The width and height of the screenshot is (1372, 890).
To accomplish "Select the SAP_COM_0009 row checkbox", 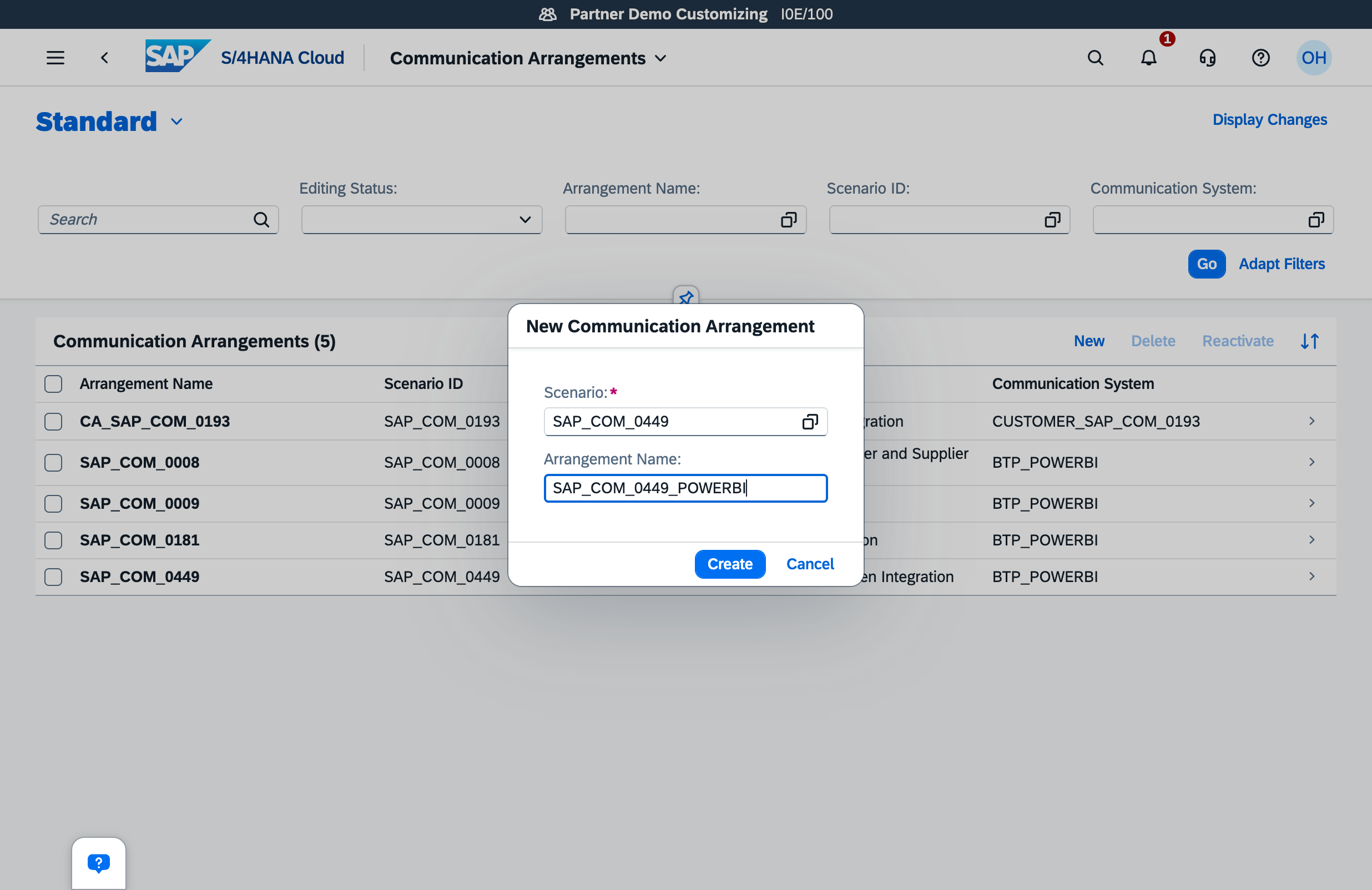I will pyautogui.click(x=54, y=504).
